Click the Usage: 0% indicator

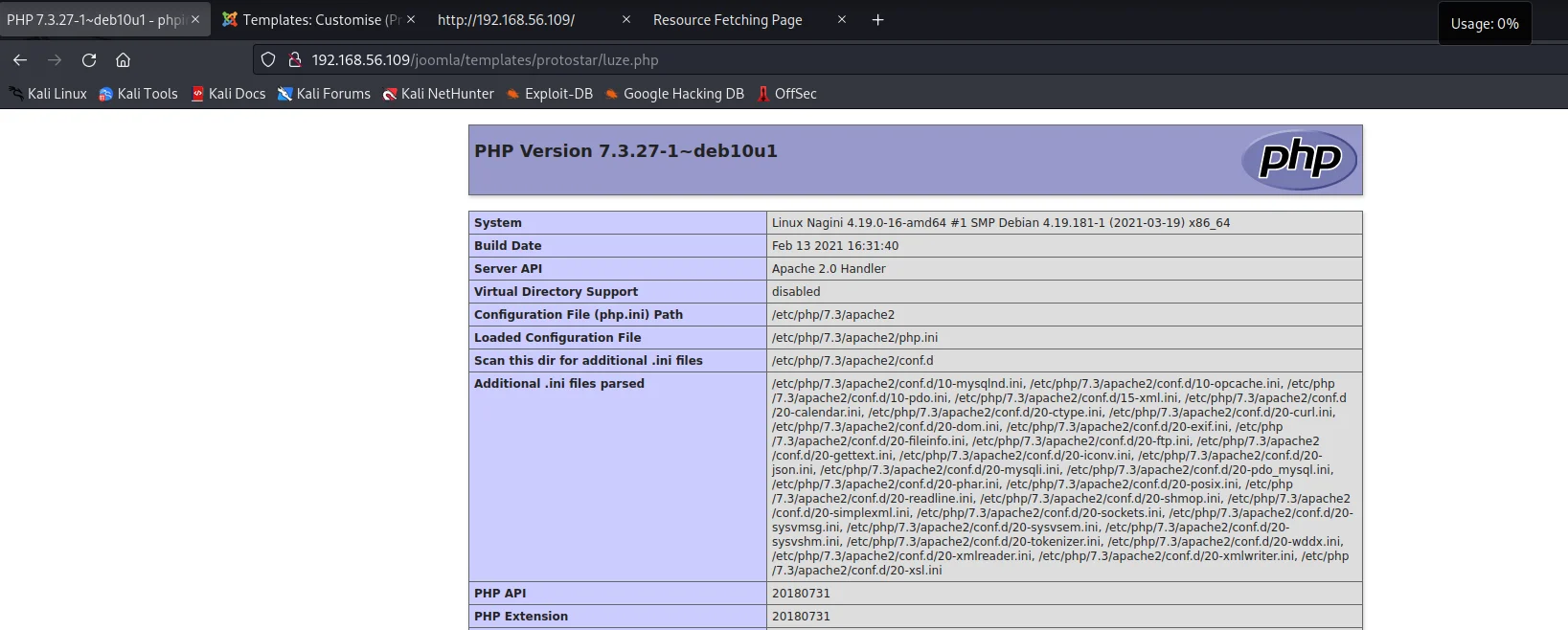pos(1484,24)
